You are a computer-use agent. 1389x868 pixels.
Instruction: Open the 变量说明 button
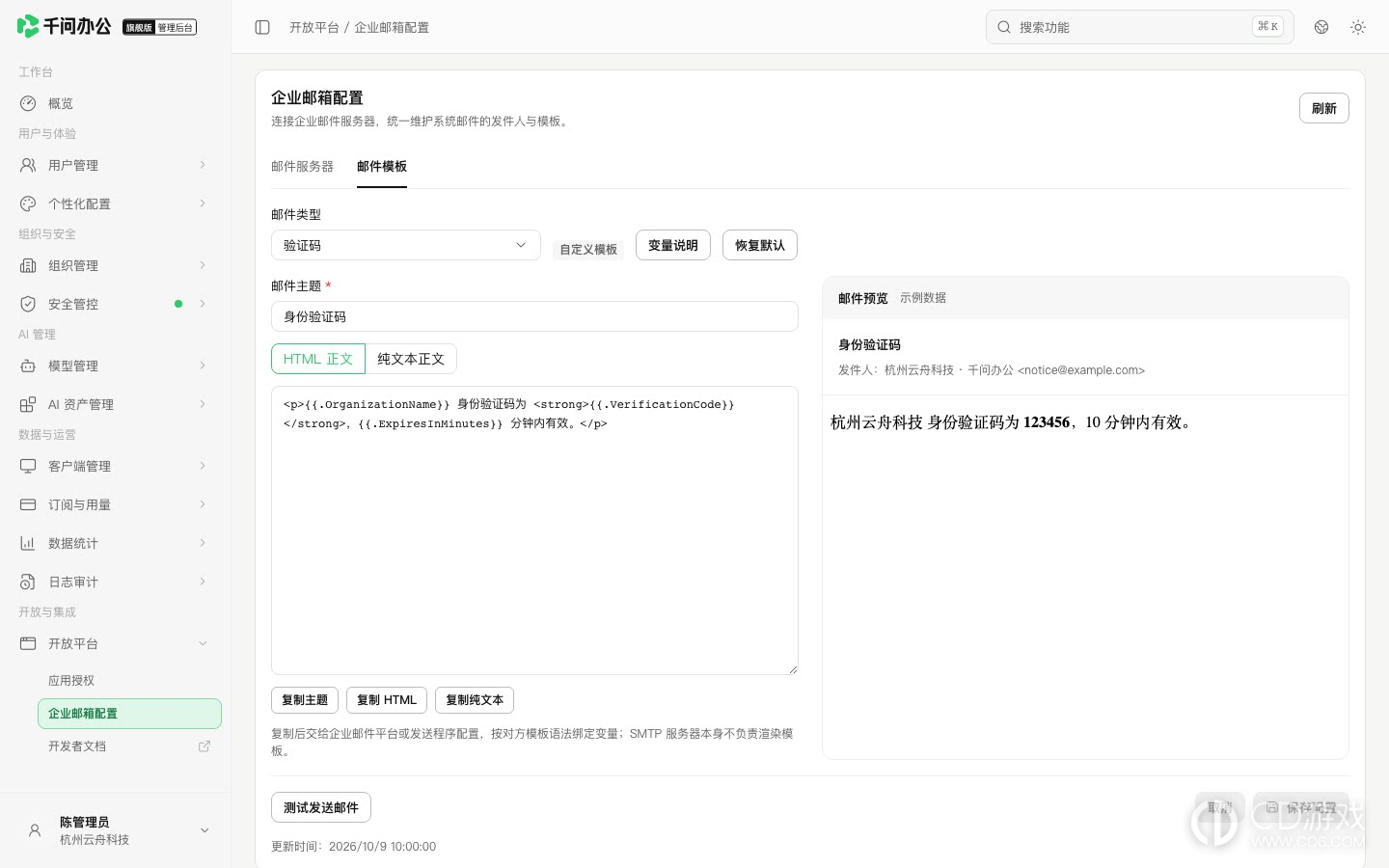pos(673,245)
